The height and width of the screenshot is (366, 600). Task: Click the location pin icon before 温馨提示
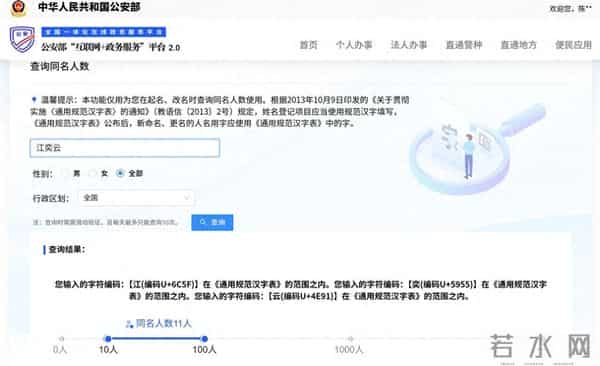tap(34, 100)
